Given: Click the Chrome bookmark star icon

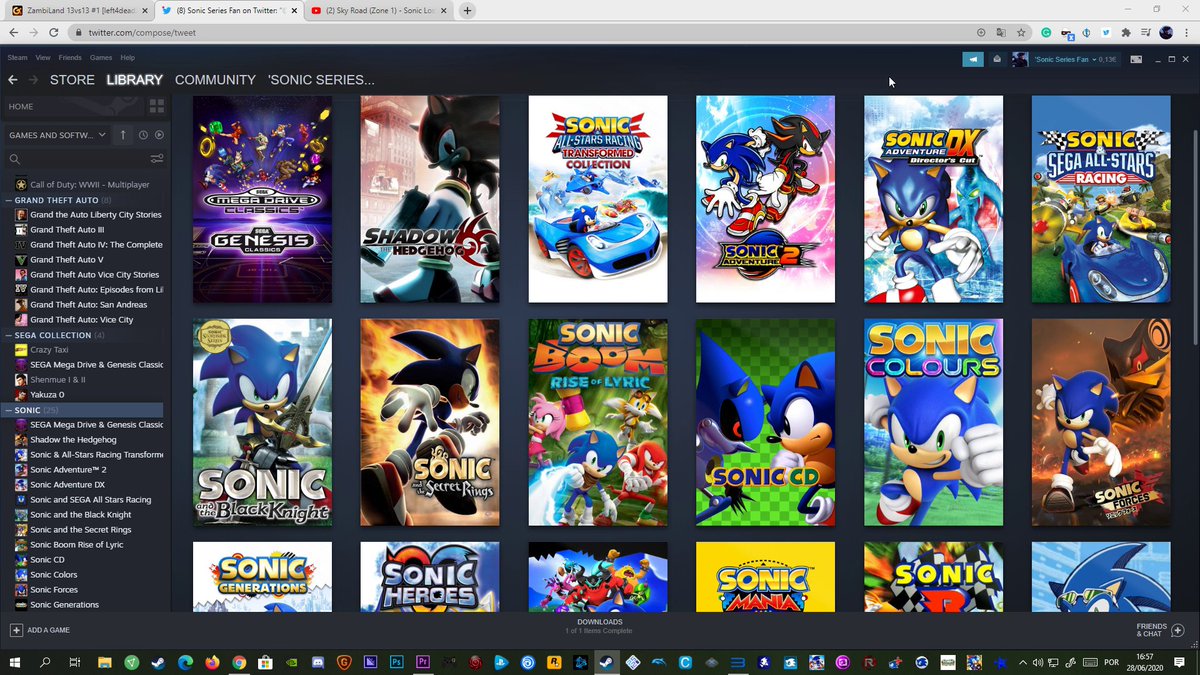Looking at the screenshot, I should point(1021,33).
